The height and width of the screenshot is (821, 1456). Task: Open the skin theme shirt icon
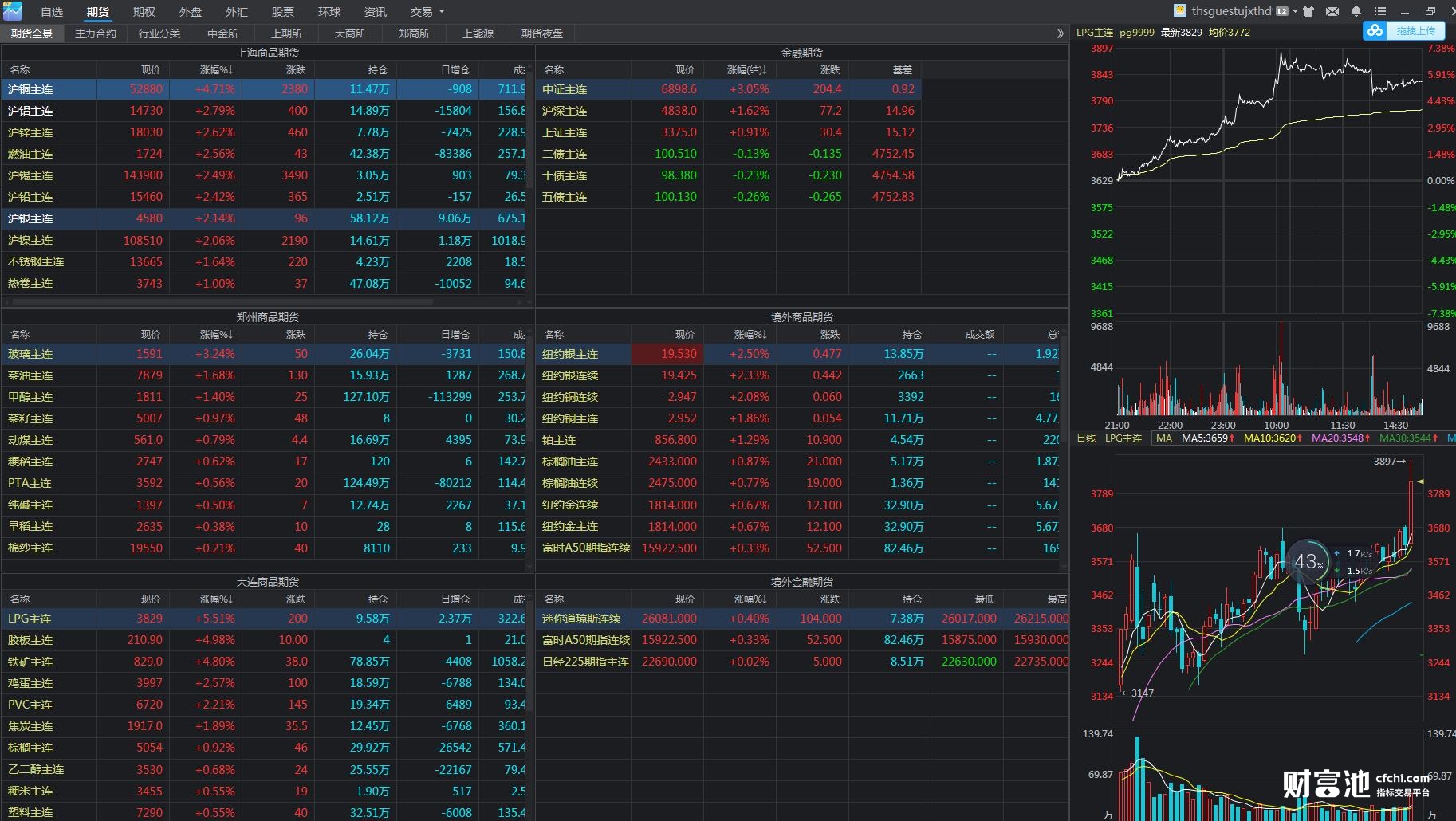point(1308,11)
